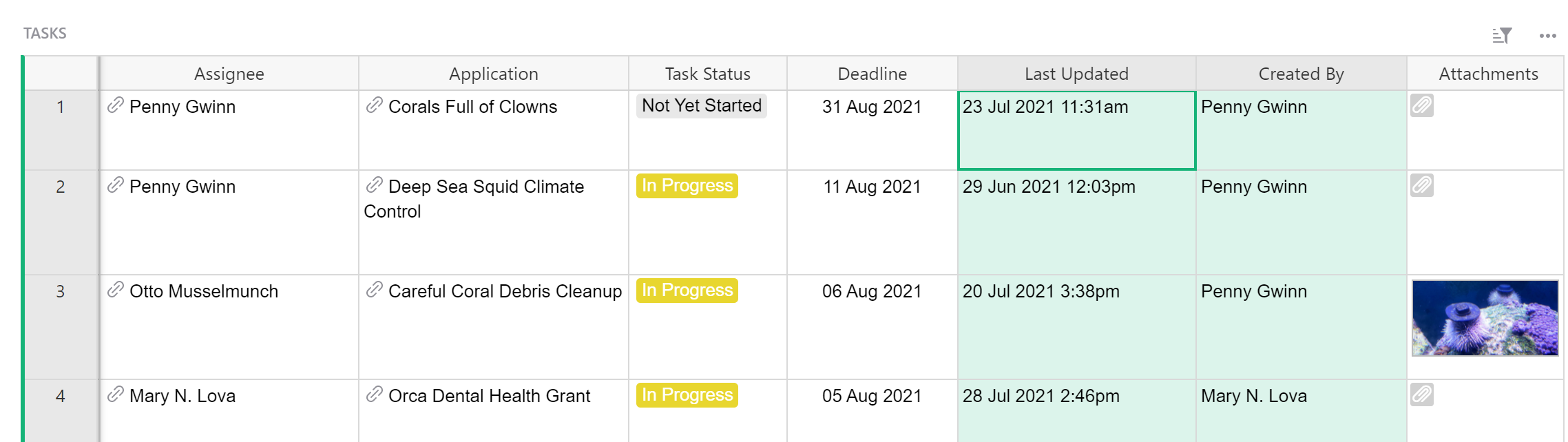Click link icon beside Corals Full of Clowns

(x=374, y=106)
